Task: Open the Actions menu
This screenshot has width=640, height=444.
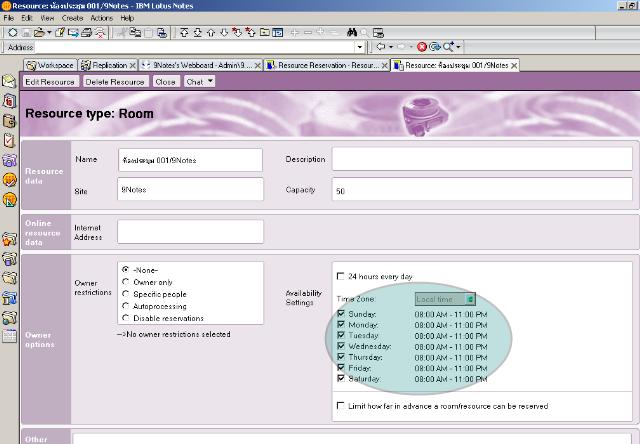Action: pos(102,18)
